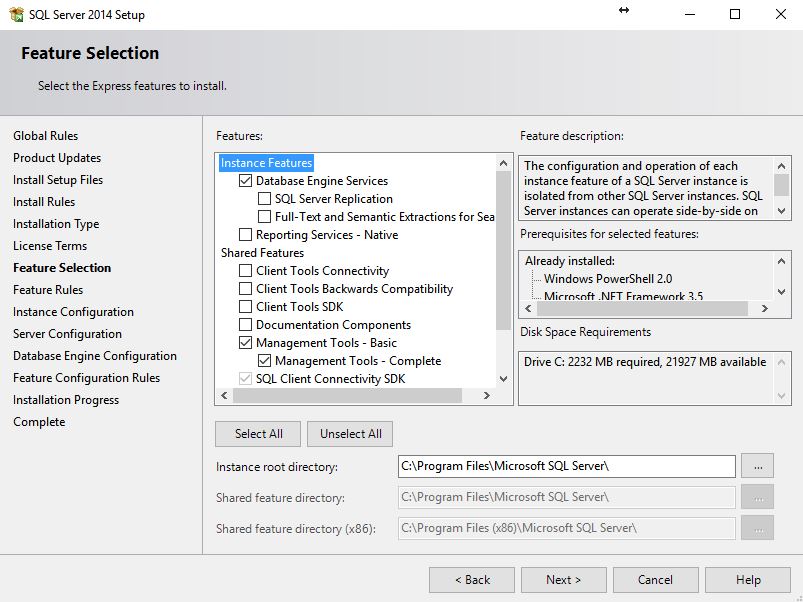Click the Drive C disk space text
Viewport: 803px width, 602px height.
point(645,362)
